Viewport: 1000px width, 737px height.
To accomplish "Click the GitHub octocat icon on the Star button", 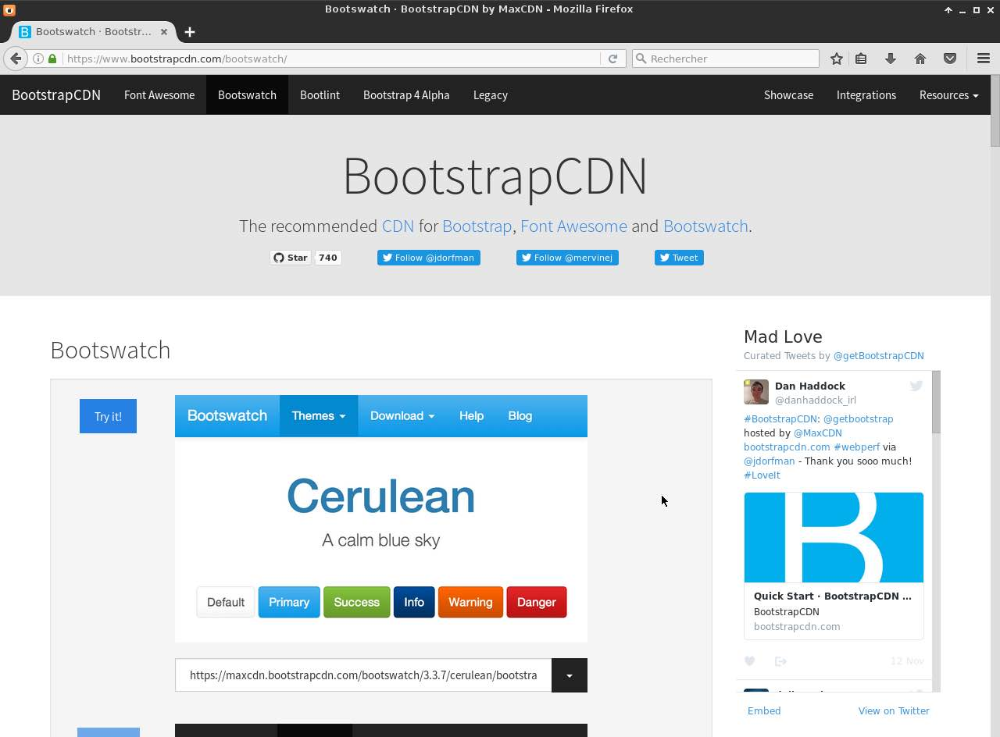I will point(277,257).
